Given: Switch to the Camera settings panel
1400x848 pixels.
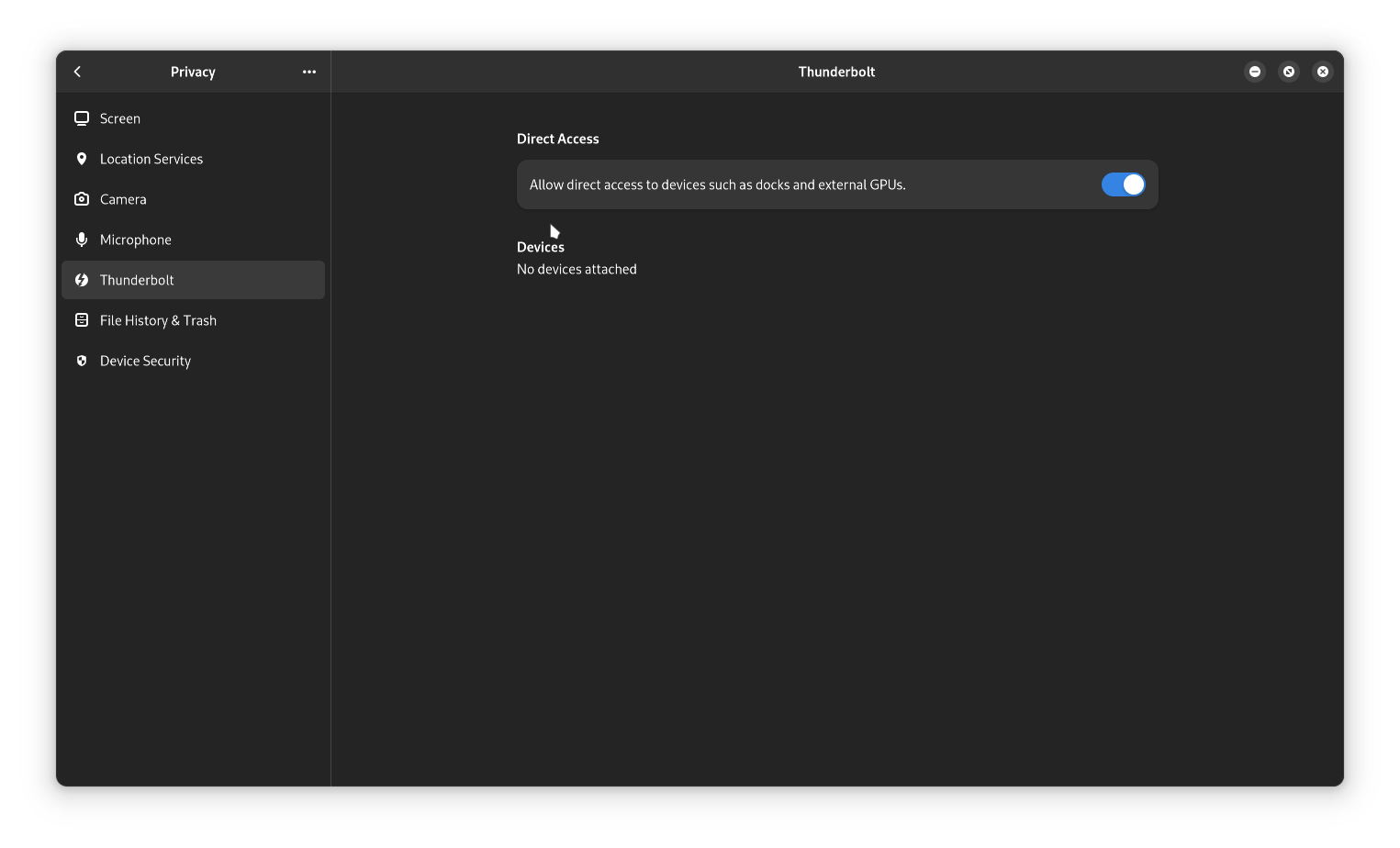Looking at the screenshot, I should click(193, 199).
